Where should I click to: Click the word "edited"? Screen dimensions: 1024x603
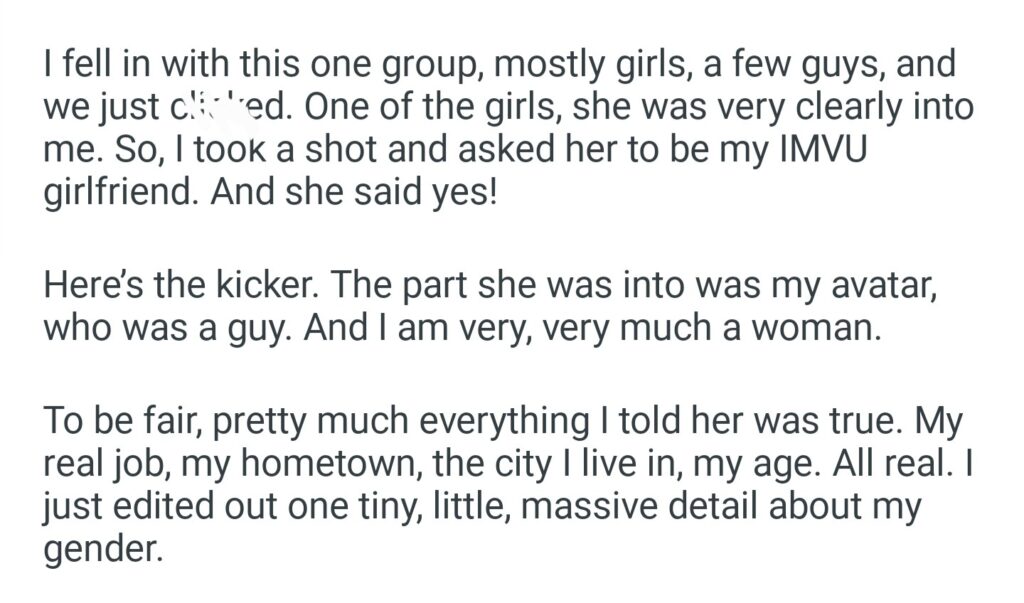tap(160, 507)
